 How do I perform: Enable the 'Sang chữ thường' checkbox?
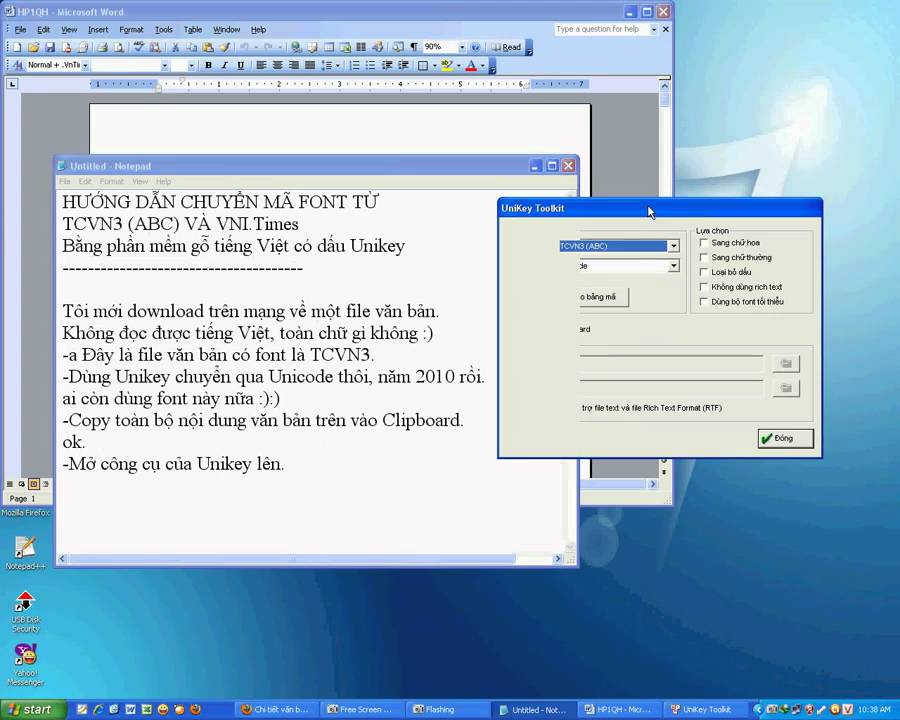704,257
